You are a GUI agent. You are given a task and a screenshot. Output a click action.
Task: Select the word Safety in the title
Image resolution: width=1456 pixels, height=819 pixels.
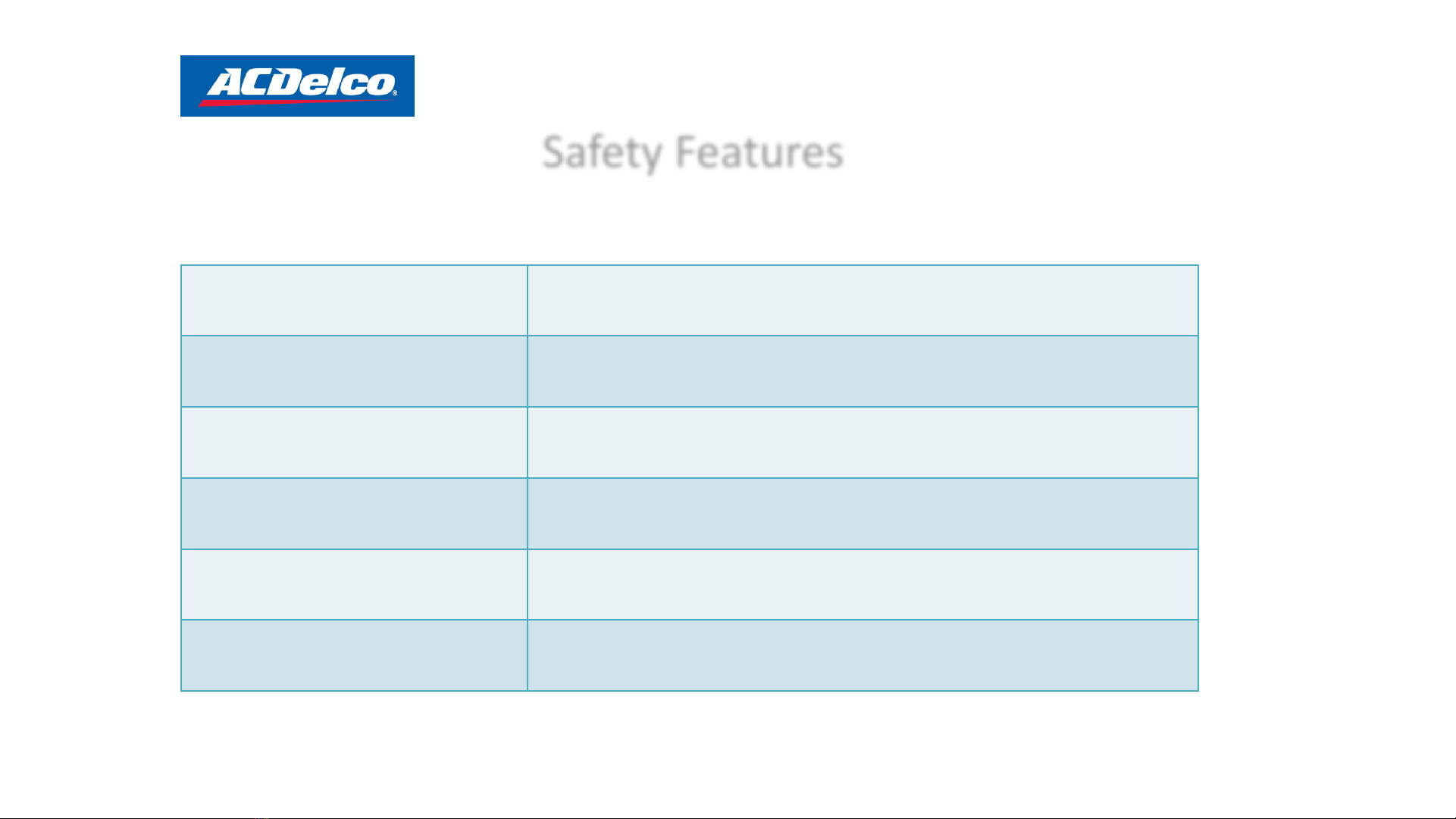[603, 152]
